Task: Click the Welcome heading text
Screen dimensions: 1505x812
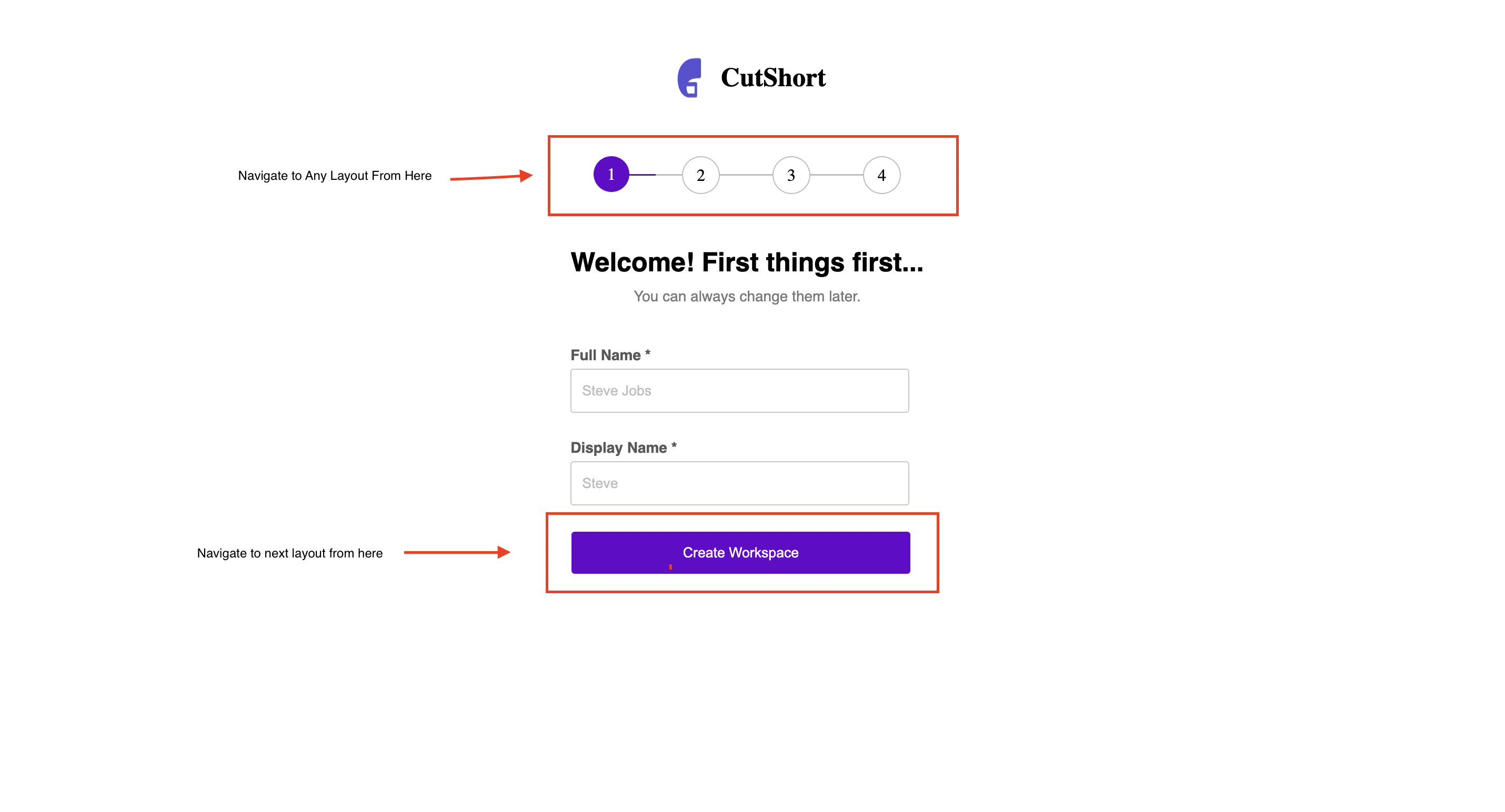Action: [747, 262]
